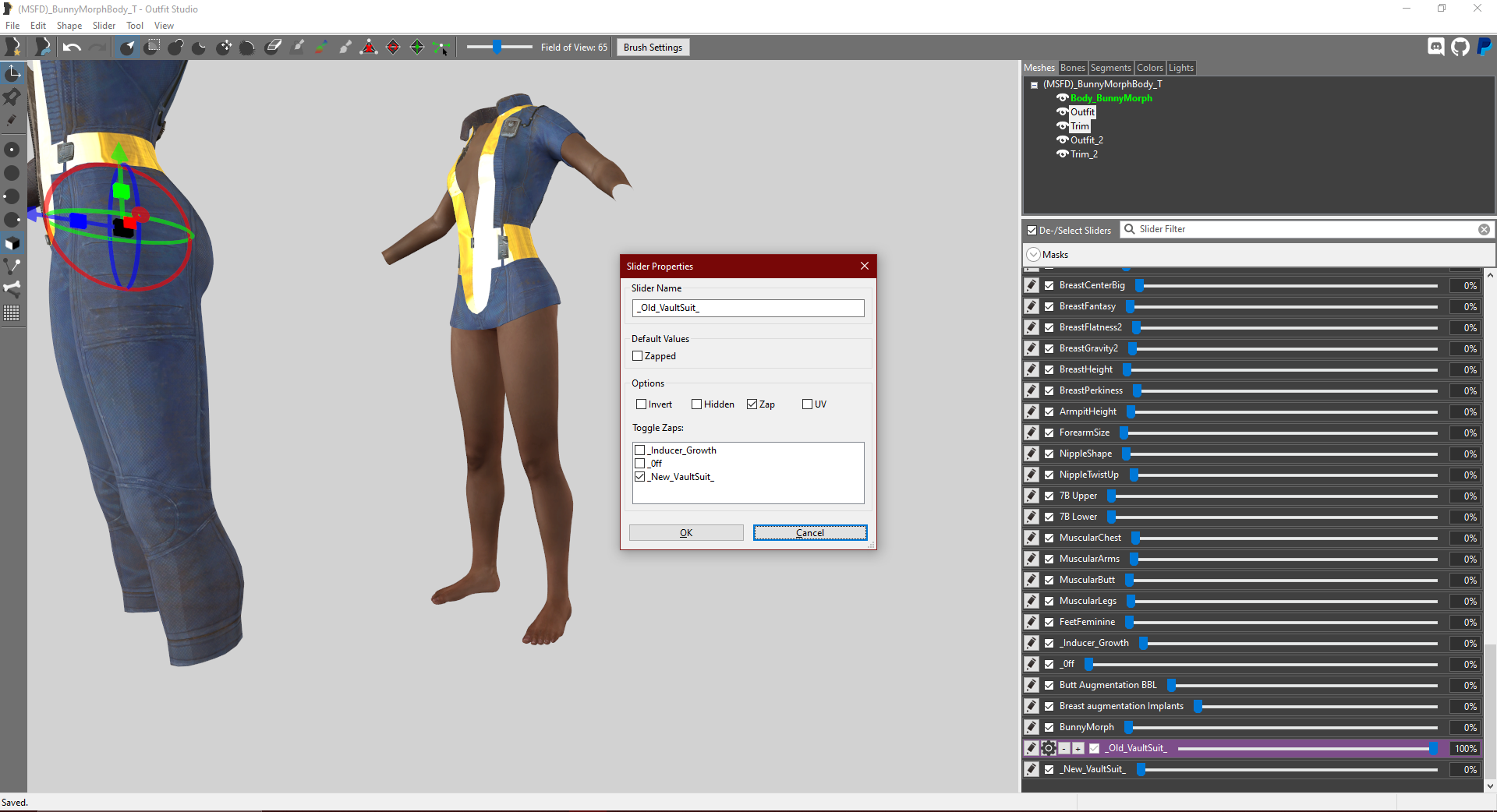Undo the last action
Screen dimensions: 1497x812
click(72, 48)
